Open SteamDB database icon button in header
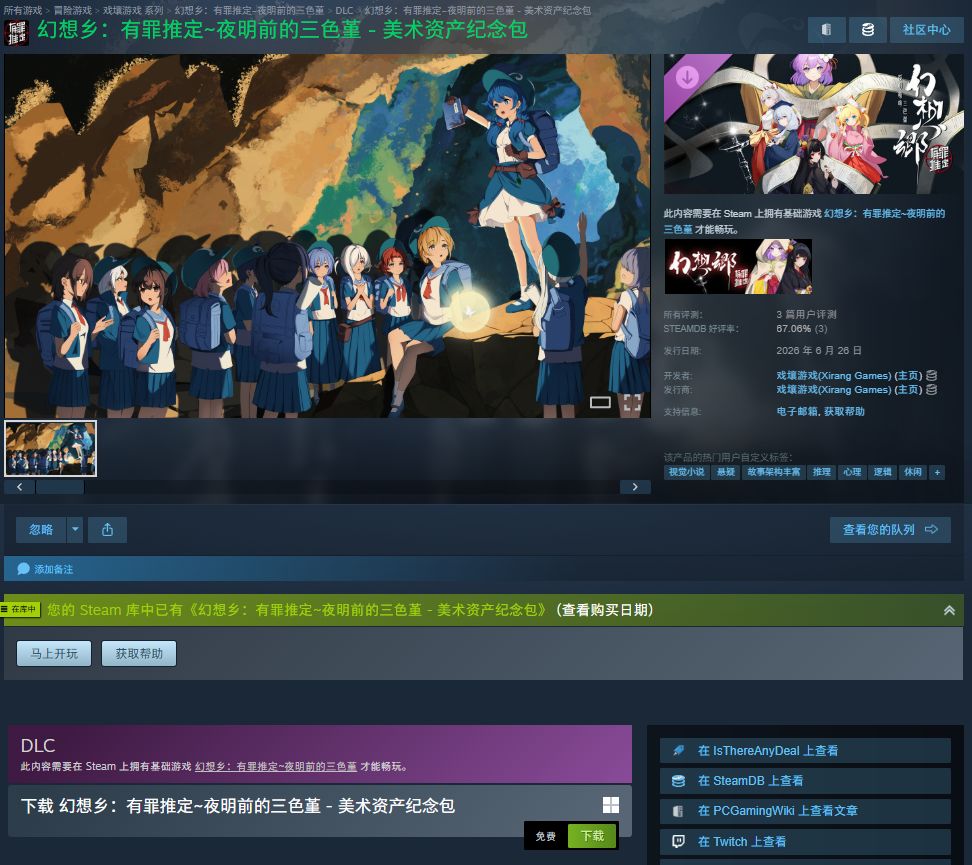Image resolution: width=972 pixels, height=865 pixels. click(867, 30)
